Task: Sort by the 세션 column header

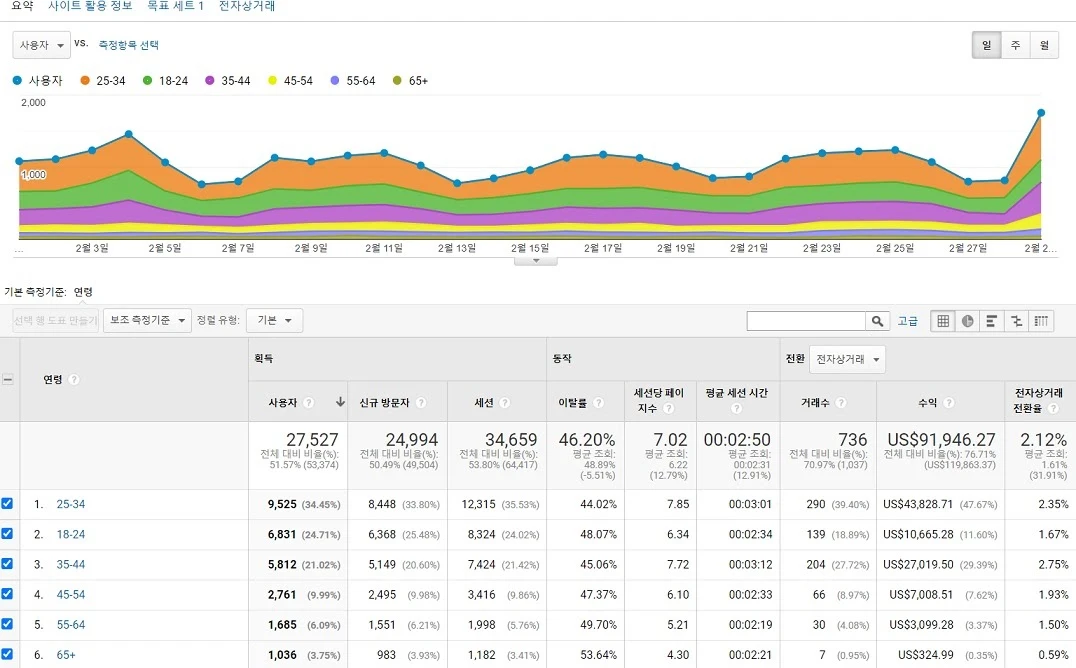Action: (484, 403)
